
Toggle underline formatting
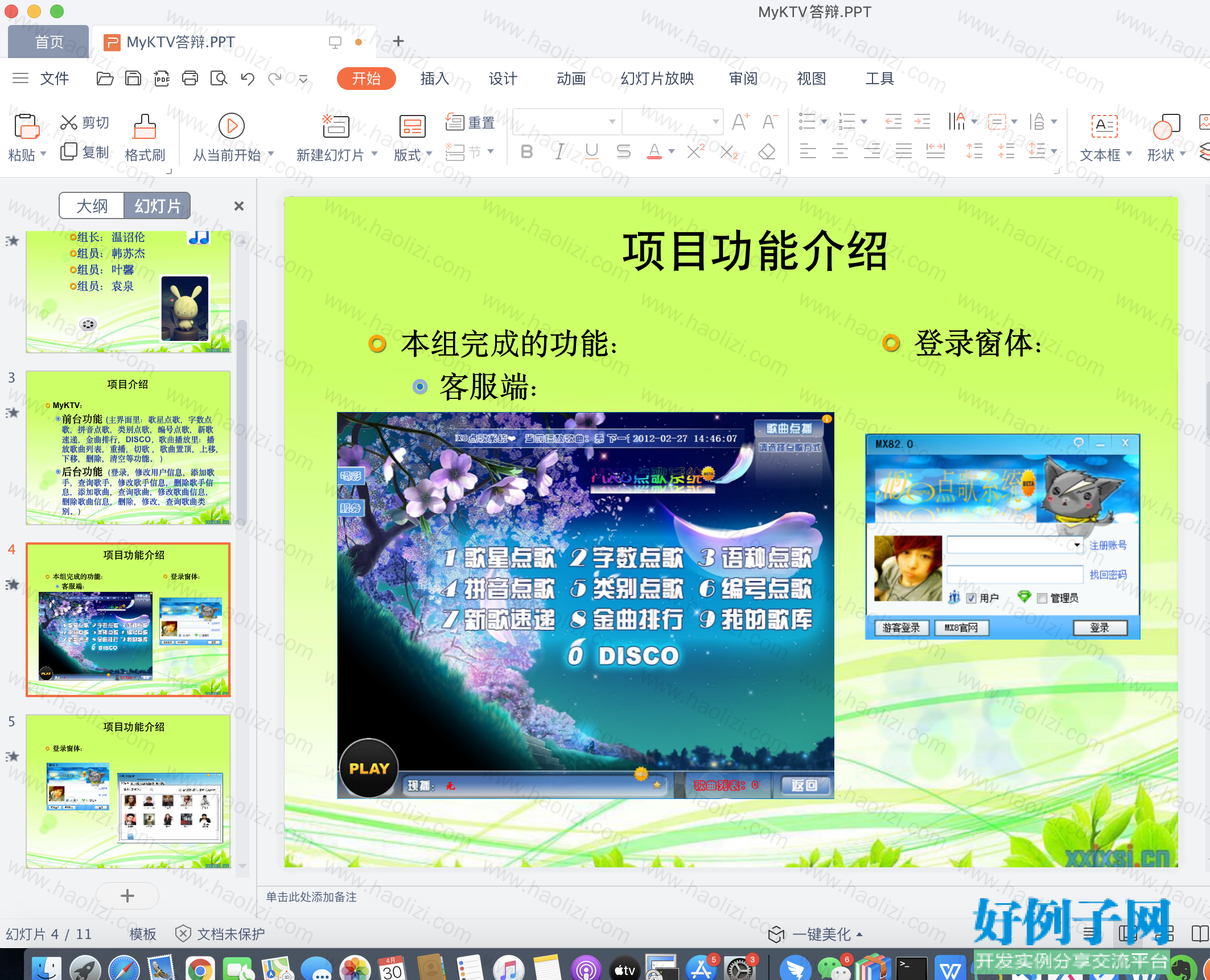point(592,152)
